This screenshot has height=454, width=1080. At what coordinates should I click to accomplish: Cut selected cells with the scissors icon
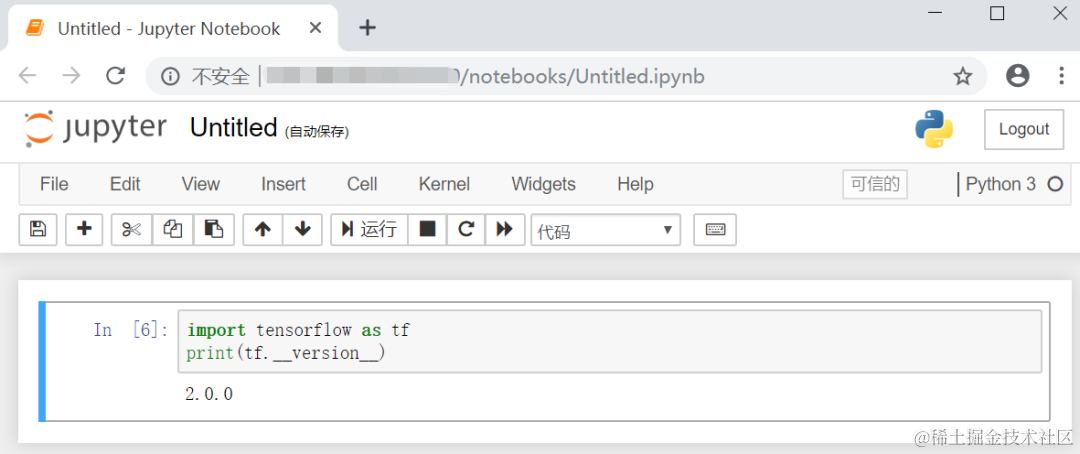(132, 229)
